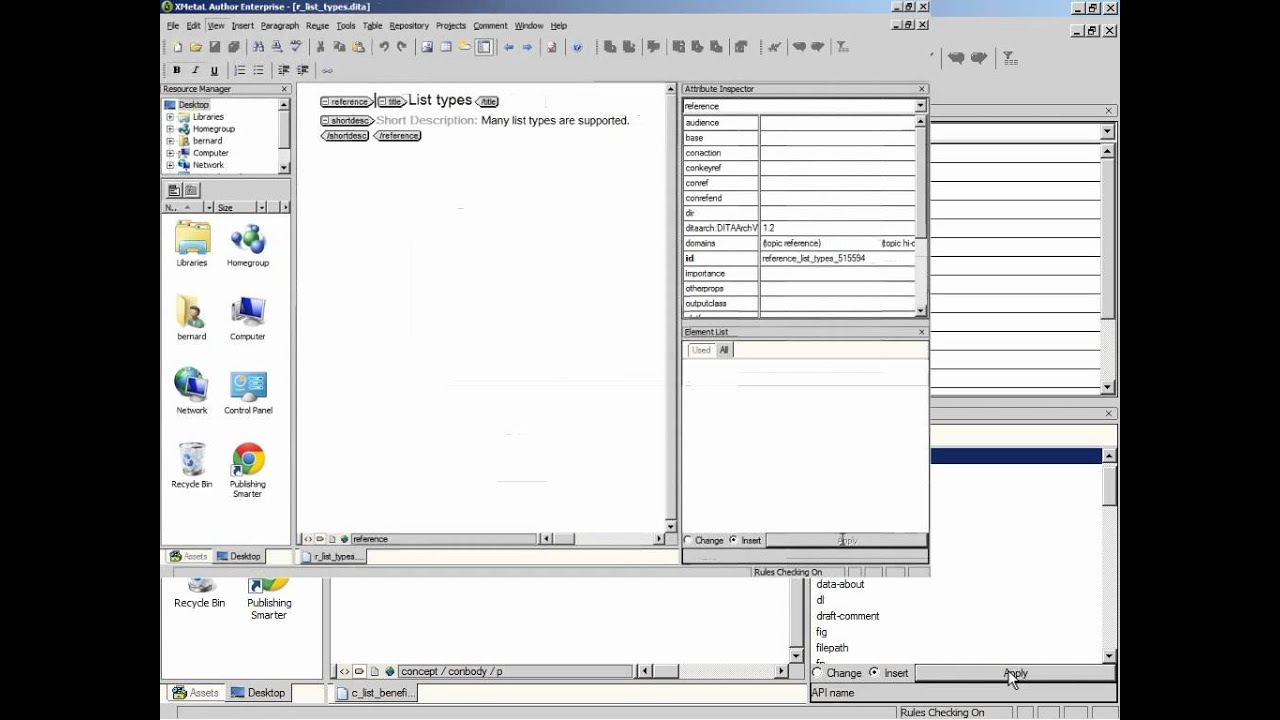The width and height of the screenshot is (1280, 720).
Task: Select the c_list_benefi document tab in back window
Action: pos(375,693)
